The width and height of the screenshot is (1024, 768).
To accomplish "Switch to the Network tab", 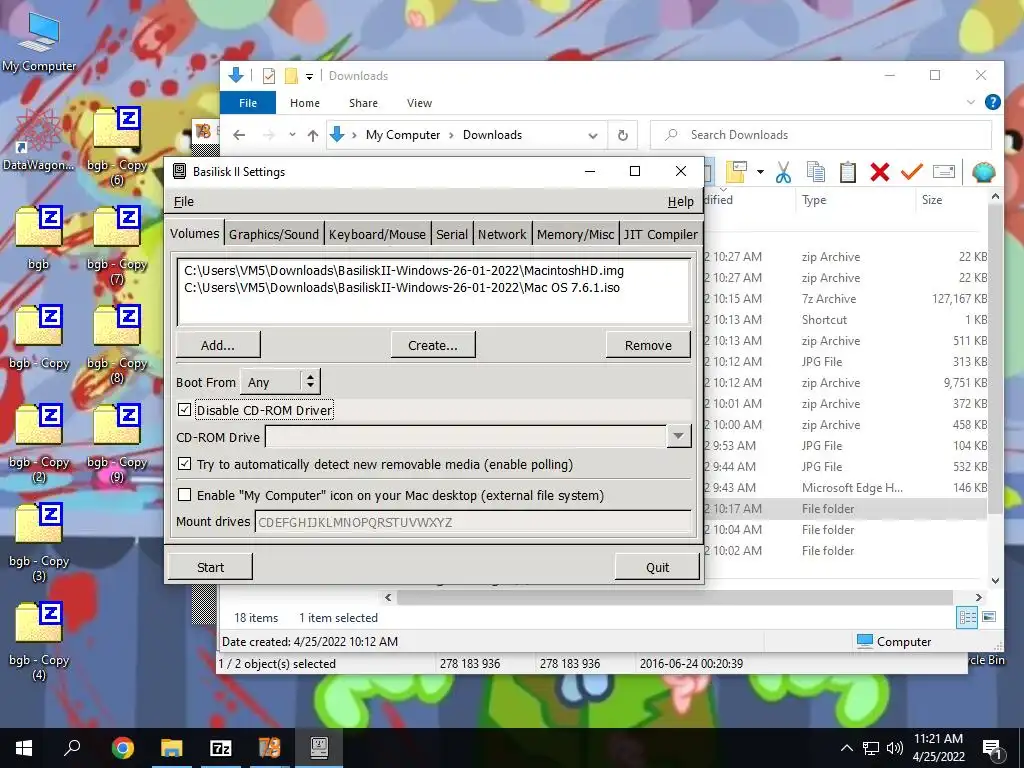I will 502,234.
